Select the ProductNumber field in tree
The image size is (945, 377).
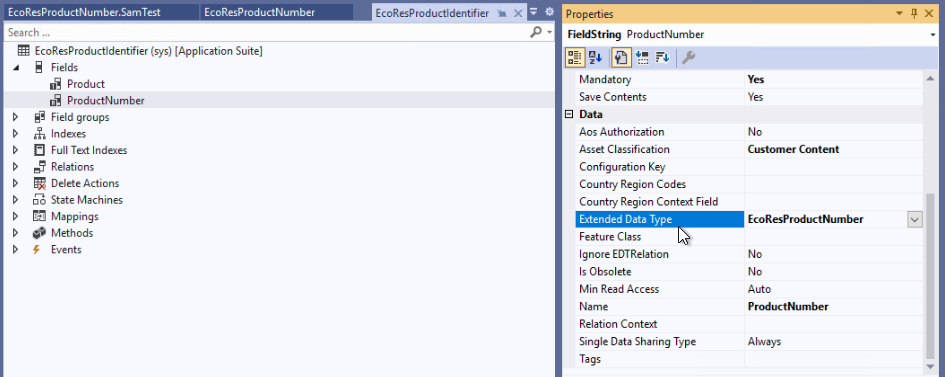[x=105, y=101]
